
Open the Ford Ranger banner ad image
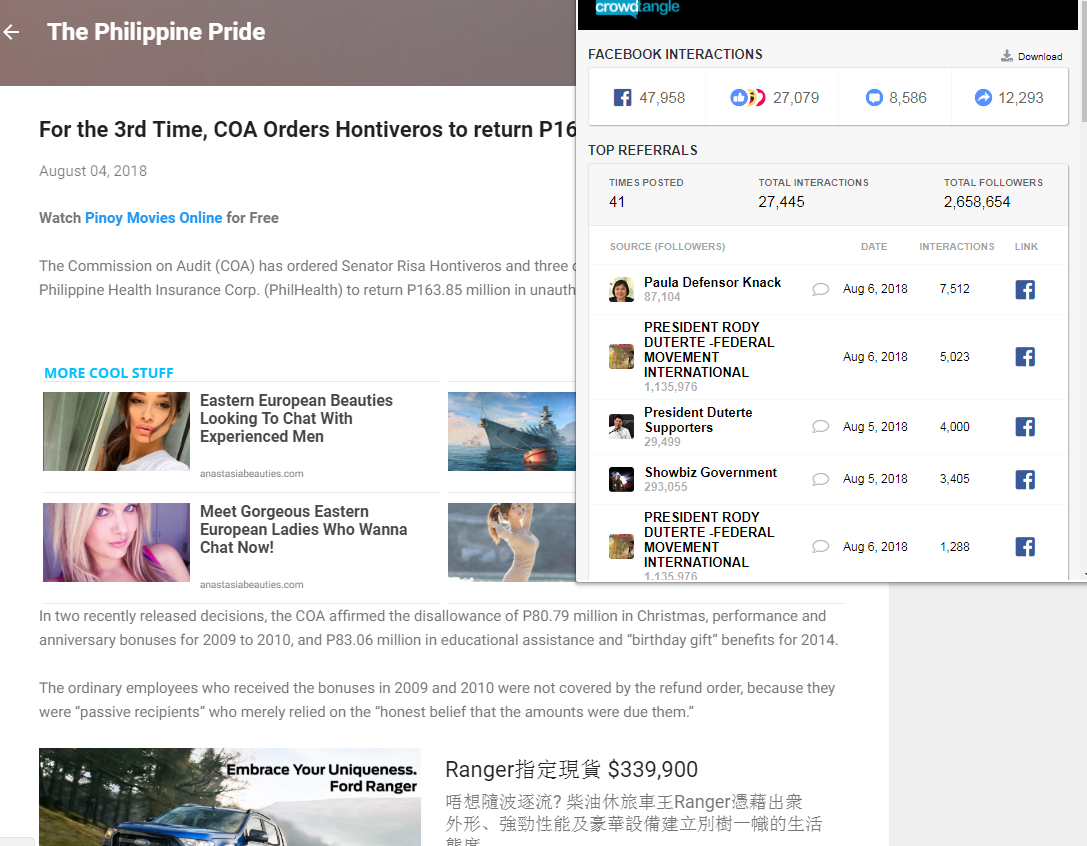(x=229, y=797)
